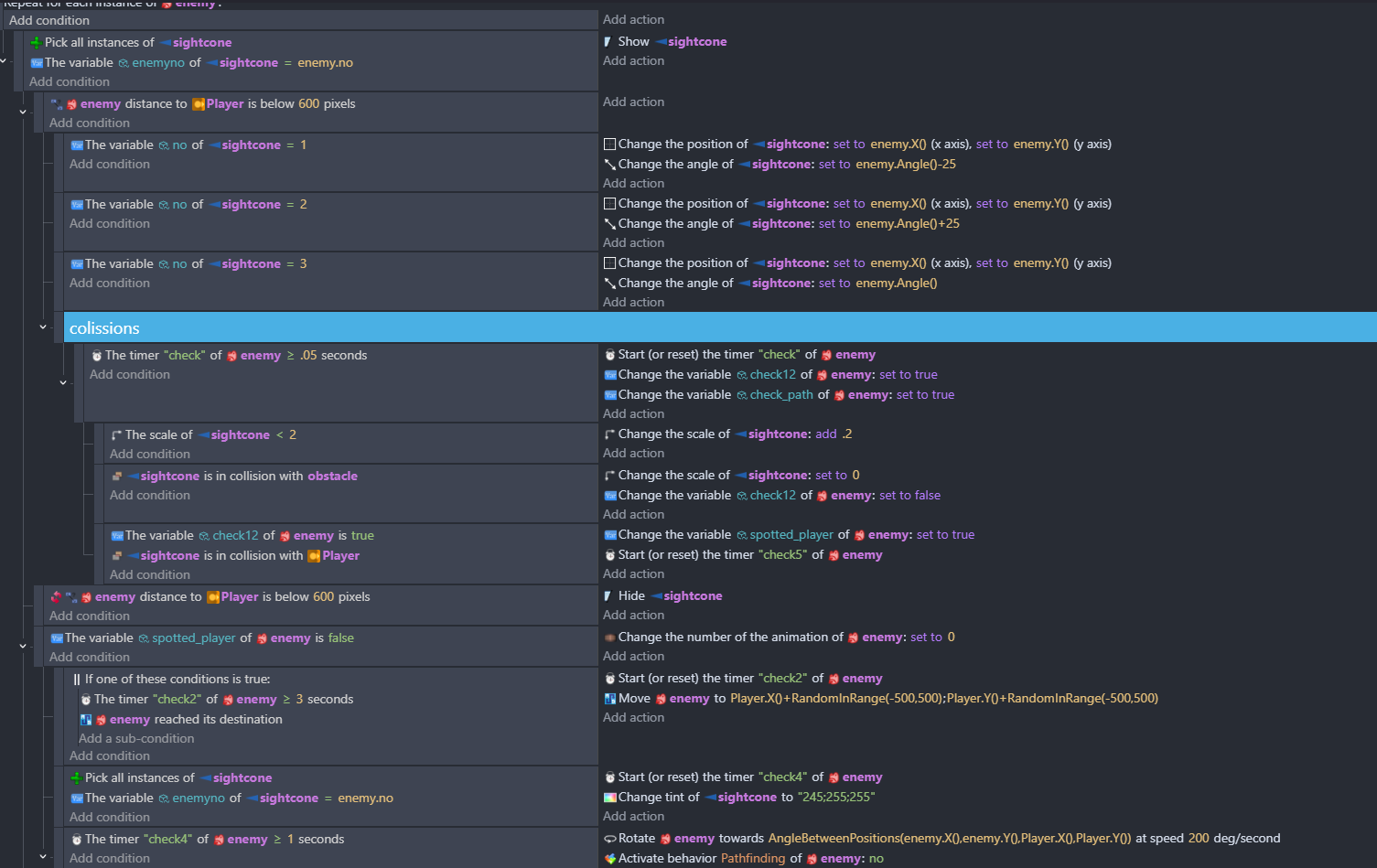Click collision icon for sightcone with obstacle

pyautogui.click(x=116, y=477)
